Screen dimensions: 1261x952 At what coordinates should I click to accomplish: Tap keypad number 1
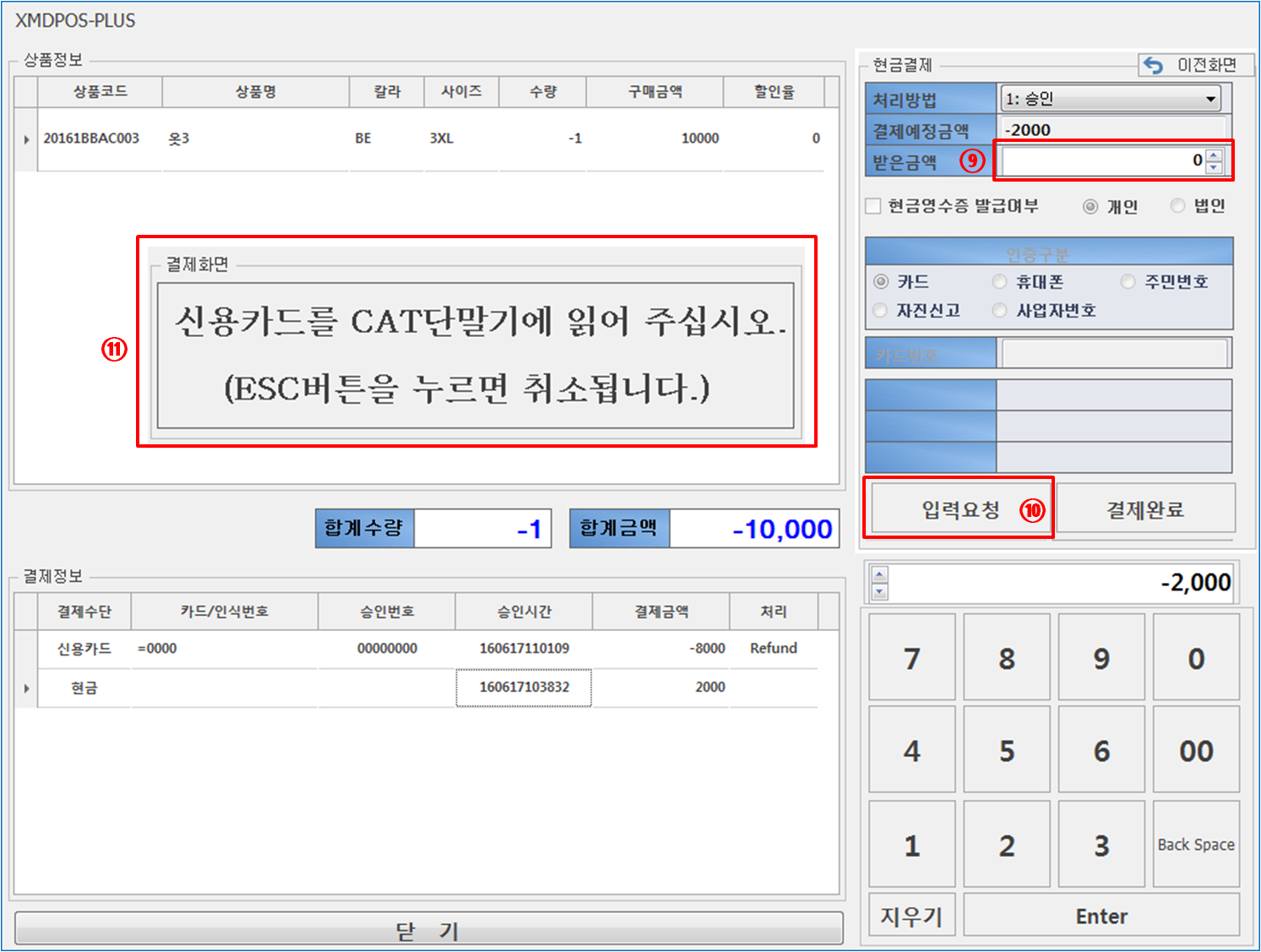(912, 844)
